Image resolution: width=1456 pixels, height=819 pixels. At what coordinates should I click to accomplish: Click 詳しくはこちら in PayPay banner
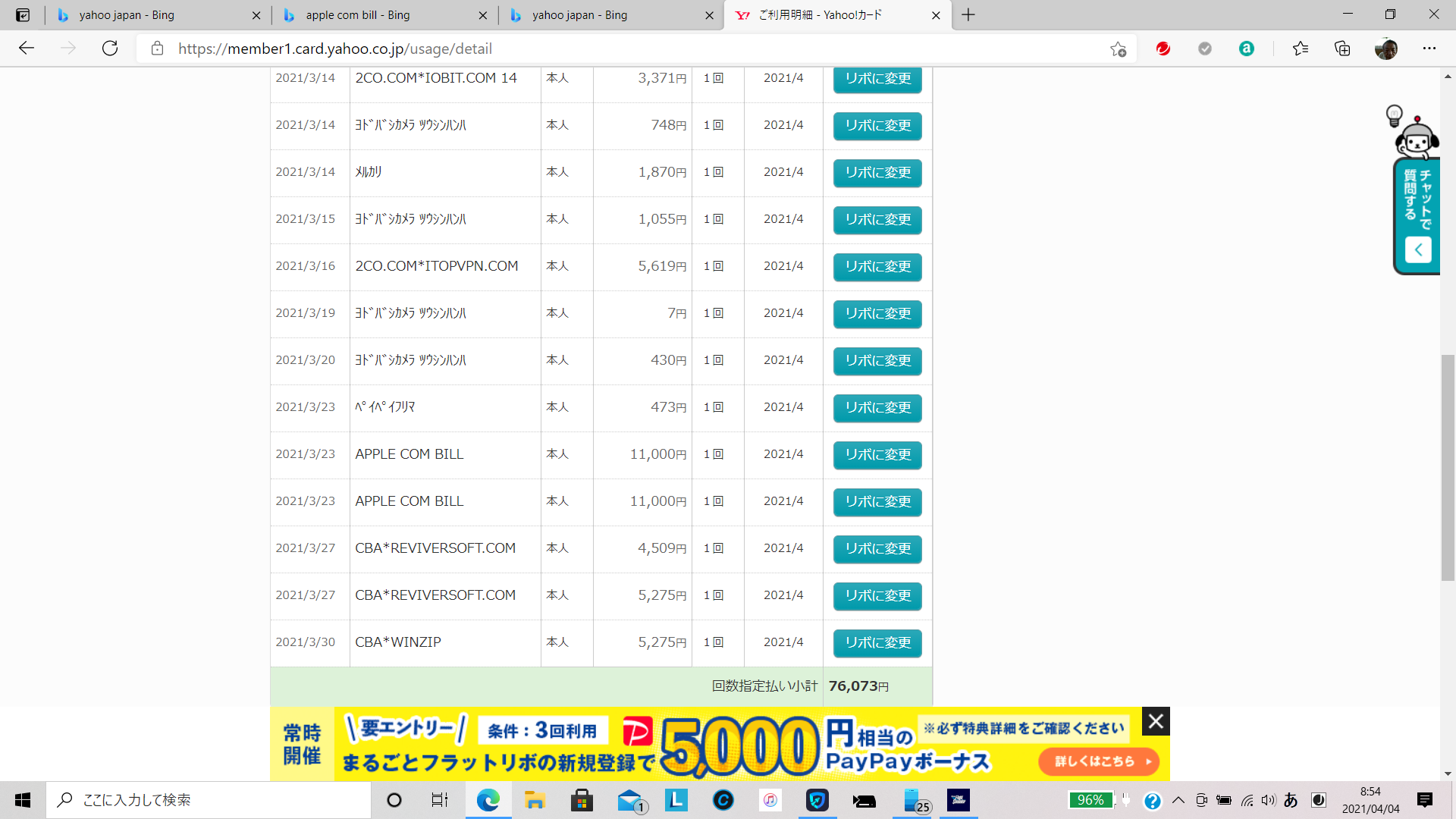pyautogui.click(x=1099, y=761)
